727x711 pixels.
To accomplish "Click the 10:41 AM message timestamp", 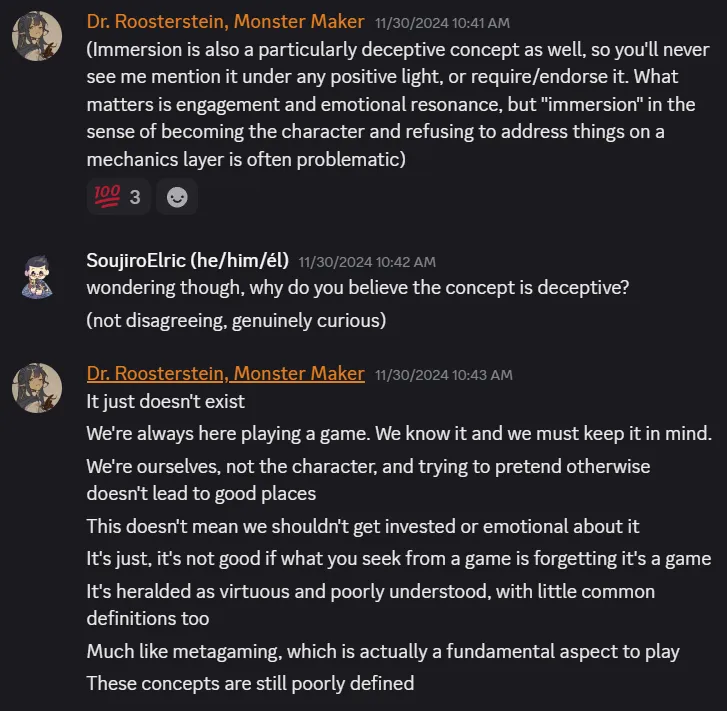I will coord(443,22).
